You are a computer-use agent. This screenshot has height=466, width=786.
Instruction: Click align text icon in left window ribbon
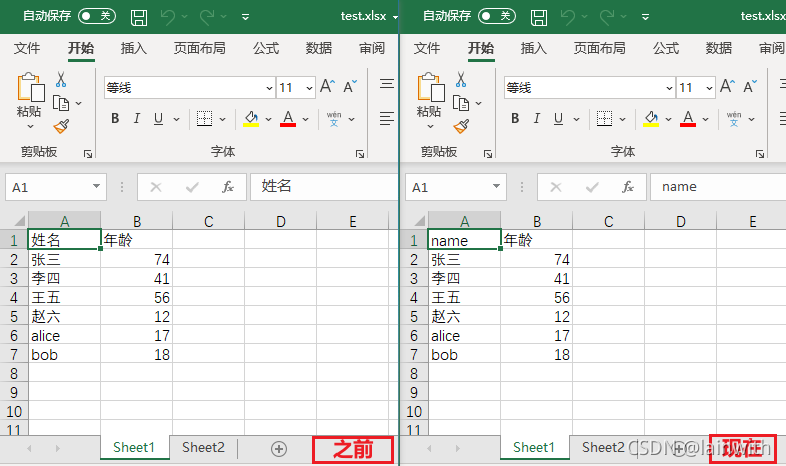[x=386, y=119]
